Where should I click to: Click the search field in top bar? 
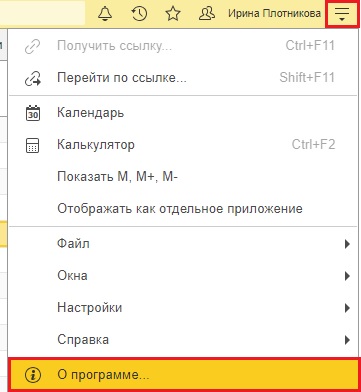pos(42,13)
